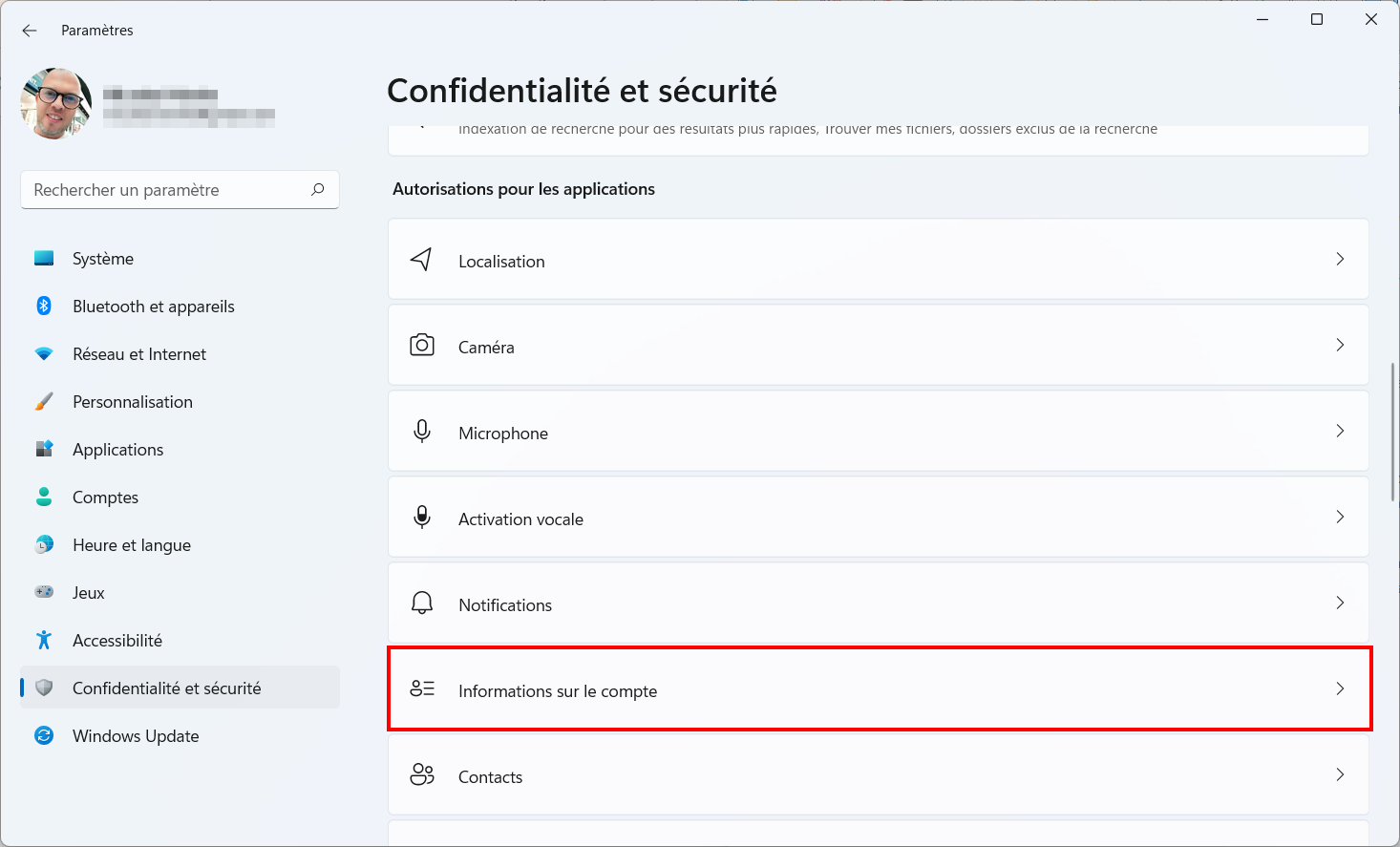Screen dimensions: 1400x847
Task: Click the Contacts people icon
Action: (421, 774)
